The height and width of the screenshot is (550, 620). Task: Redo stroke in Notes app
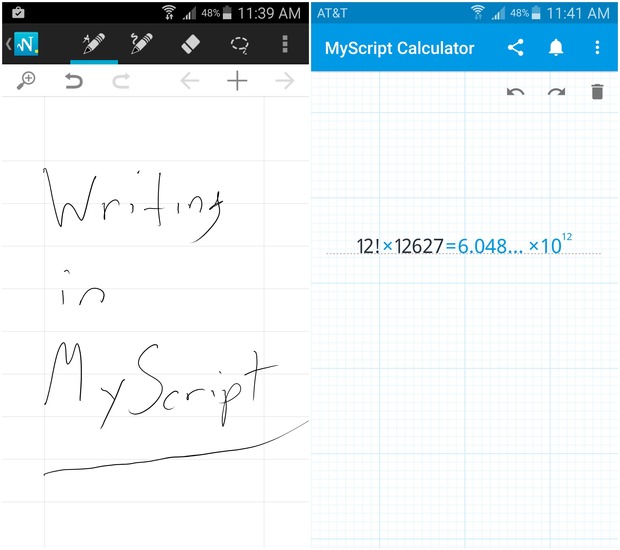click(x=121, y=81)
